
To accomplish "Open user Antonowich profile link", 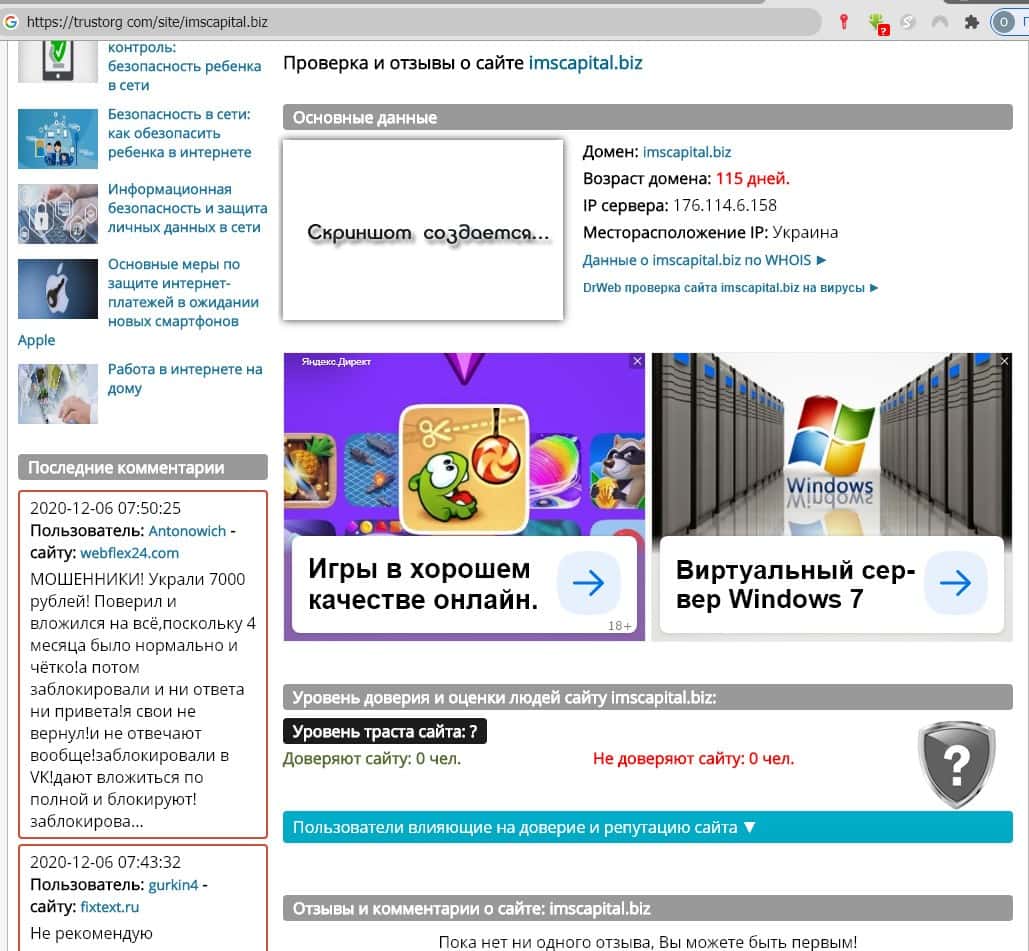I will (x=187, y=531).
